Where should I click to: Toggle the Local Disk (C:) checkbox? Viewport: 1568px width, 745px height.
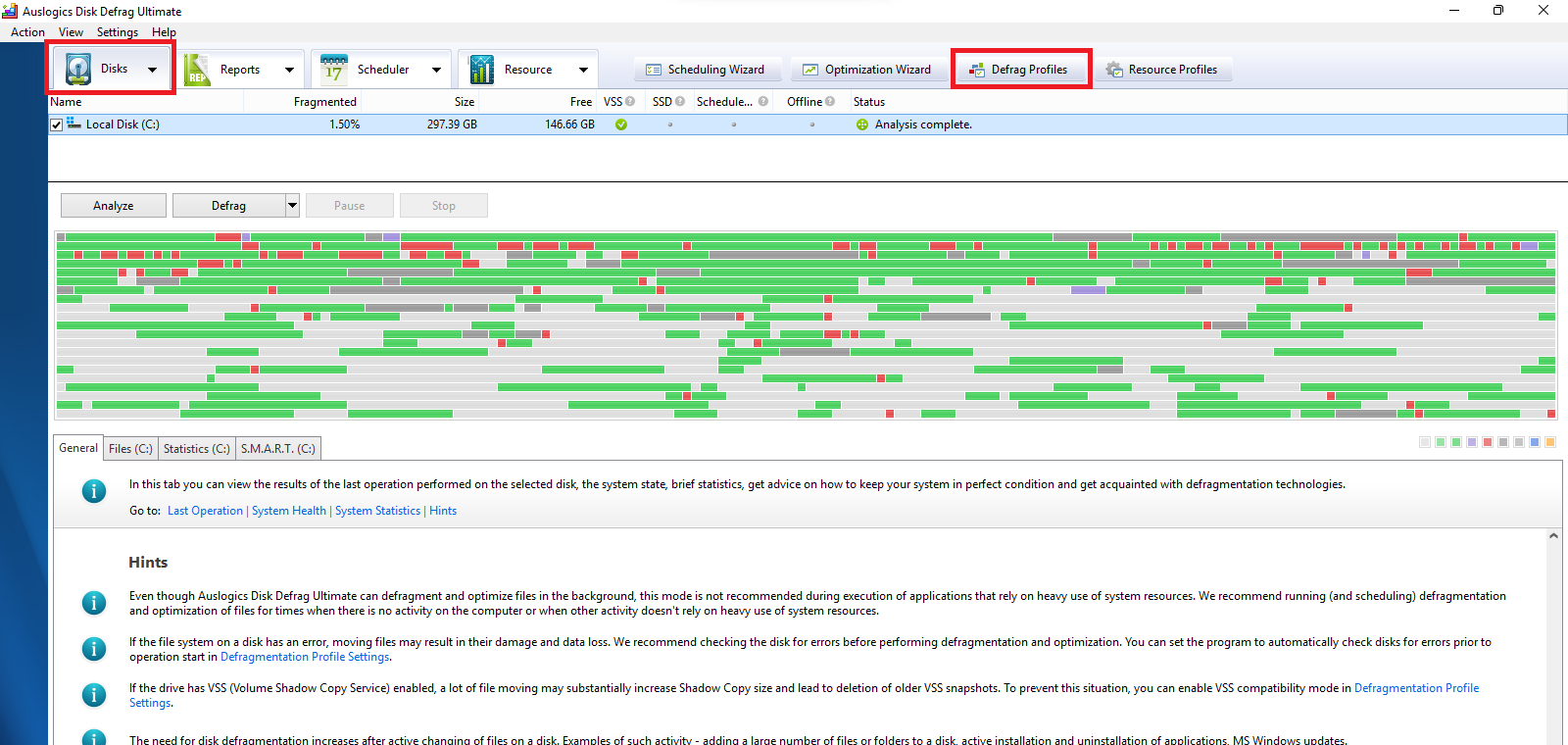point(57,124)
